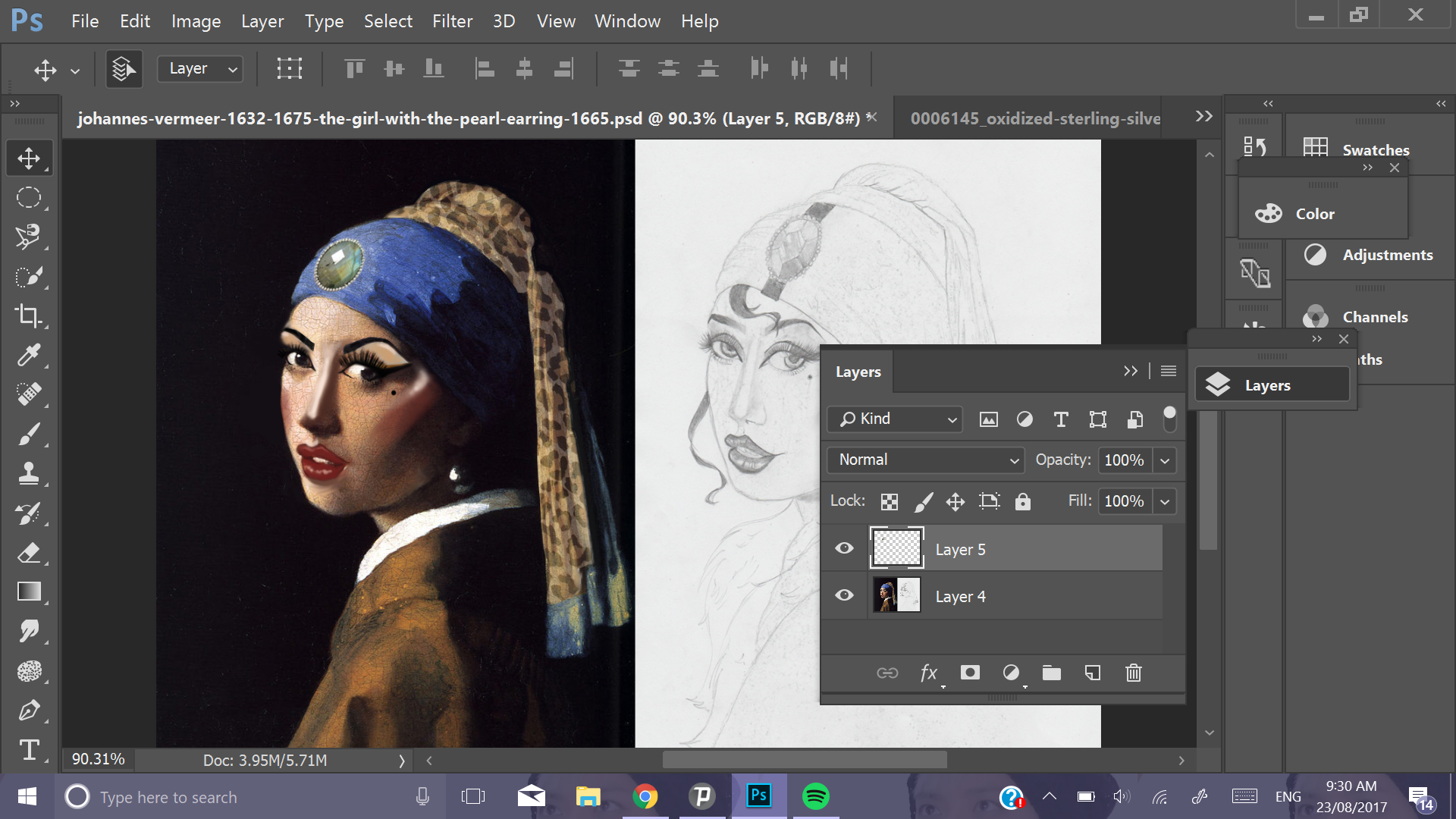The image size is (1456, 819).
Task: Toggle layer filtering switch
Action: tap(1169, 419)
